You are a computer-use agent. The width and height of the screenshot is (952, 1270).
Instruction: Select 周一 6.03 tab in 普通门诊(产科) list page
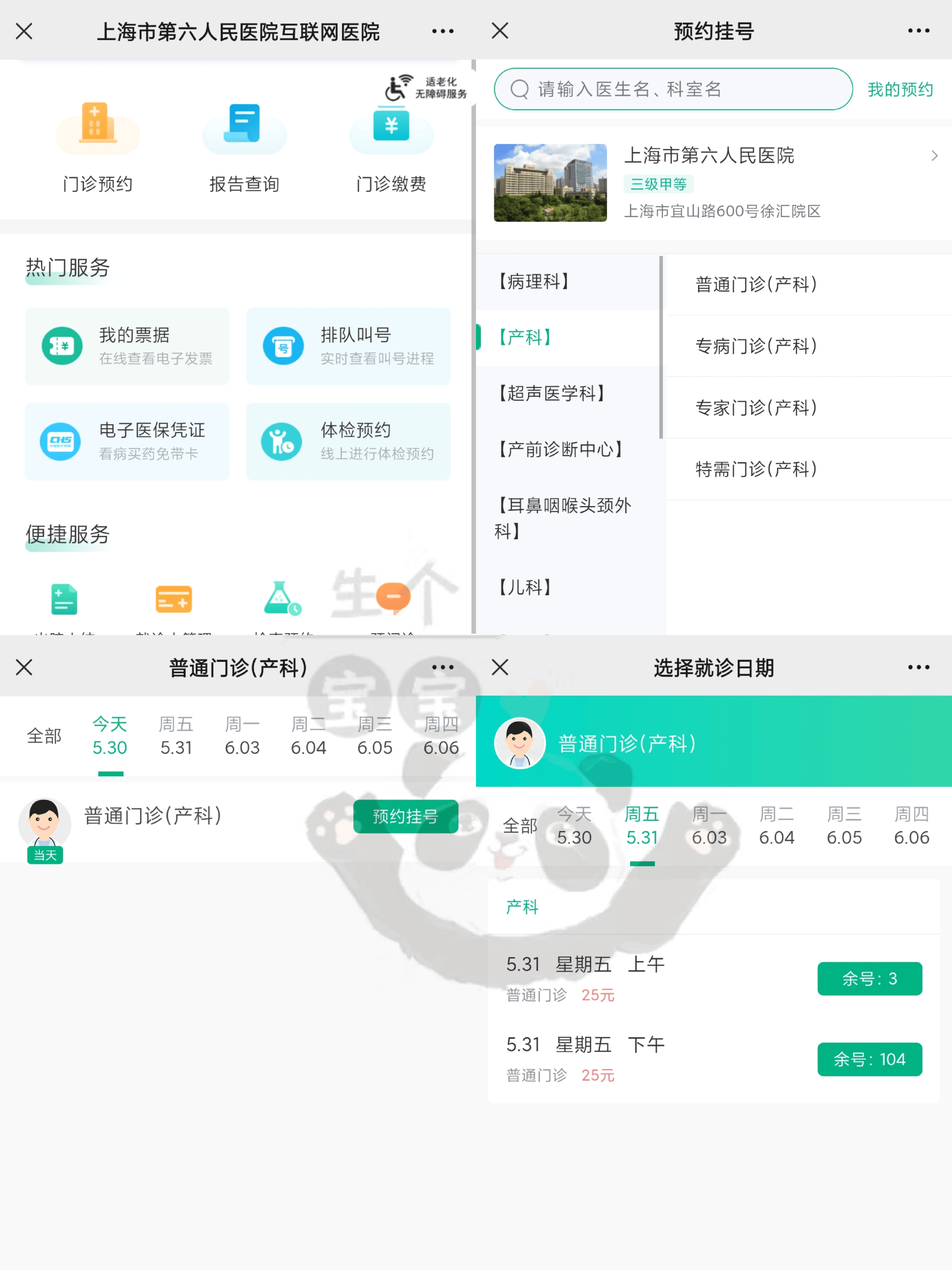pyautogui.click(x=242, y=736)
